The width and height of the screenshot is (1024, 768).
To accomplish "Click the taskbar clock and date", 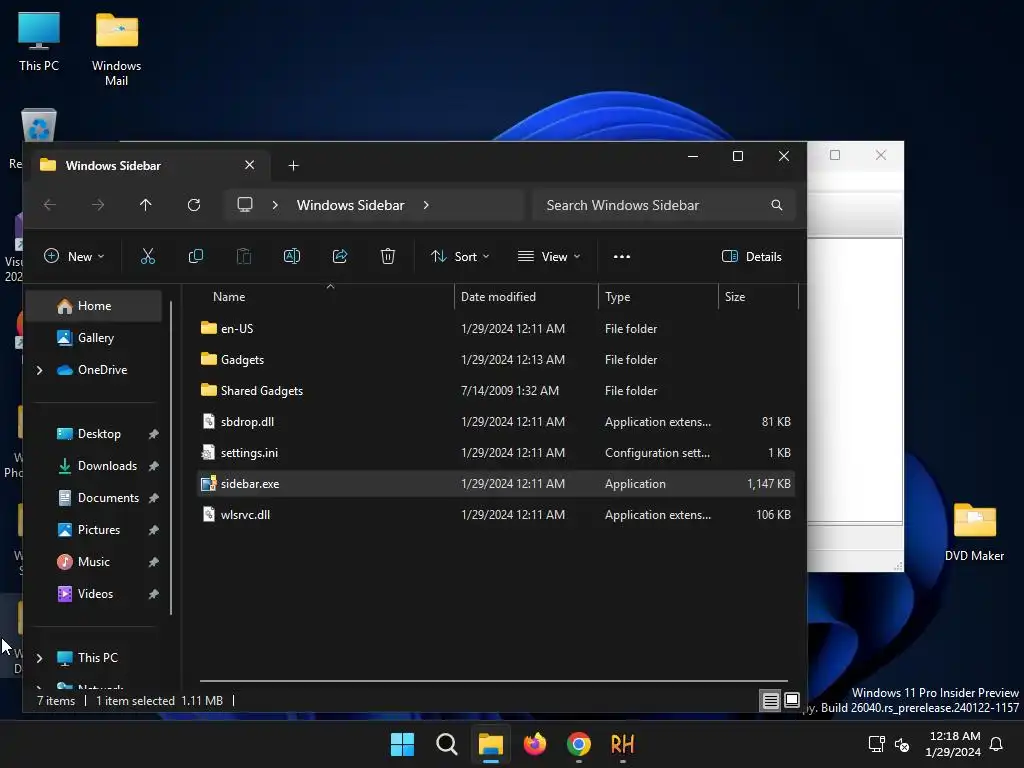I will click(x=953, y=744).
